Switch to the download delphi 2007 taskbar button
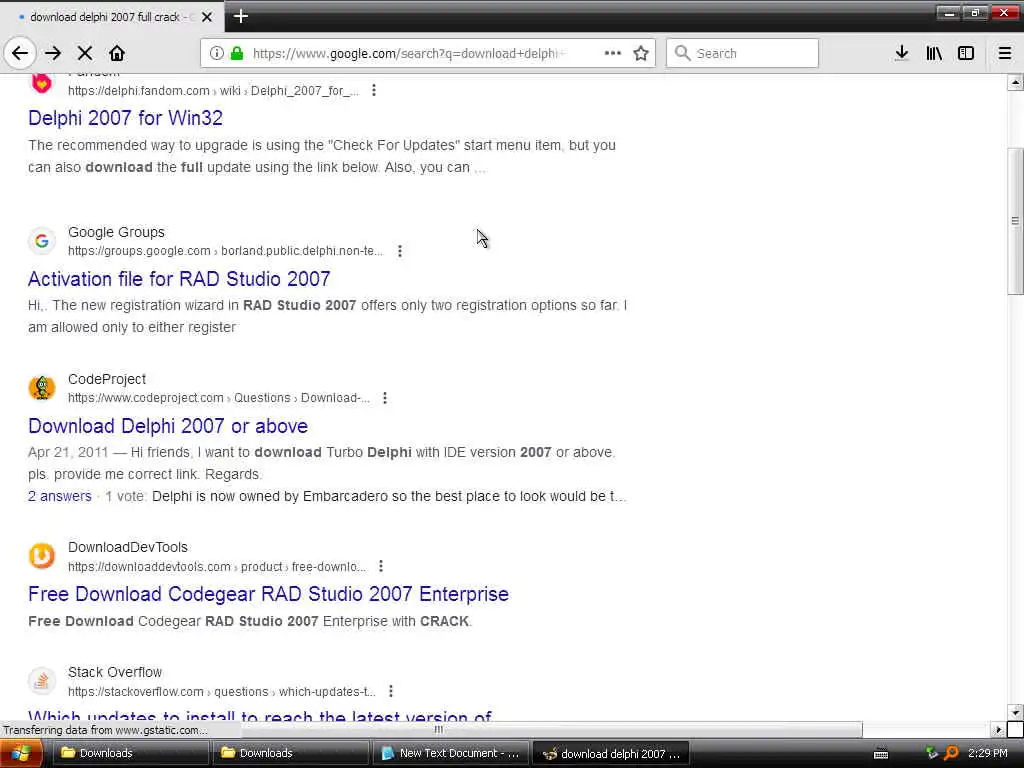This screenshot has width=1024, height=768. pos(612,753)
